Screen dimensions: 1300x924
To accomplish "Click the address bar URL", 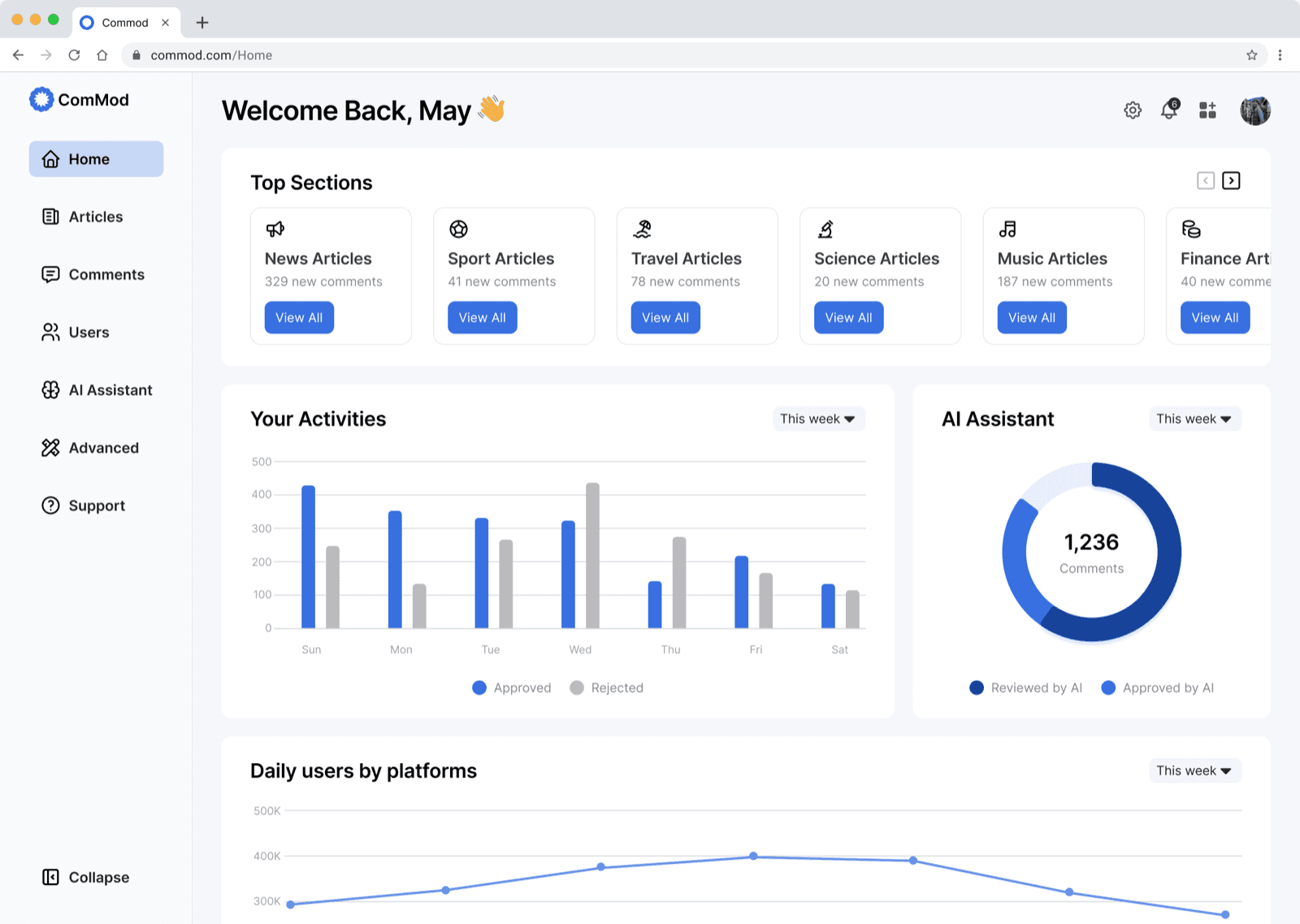I will pyautogui.click(x=211, y=55).
